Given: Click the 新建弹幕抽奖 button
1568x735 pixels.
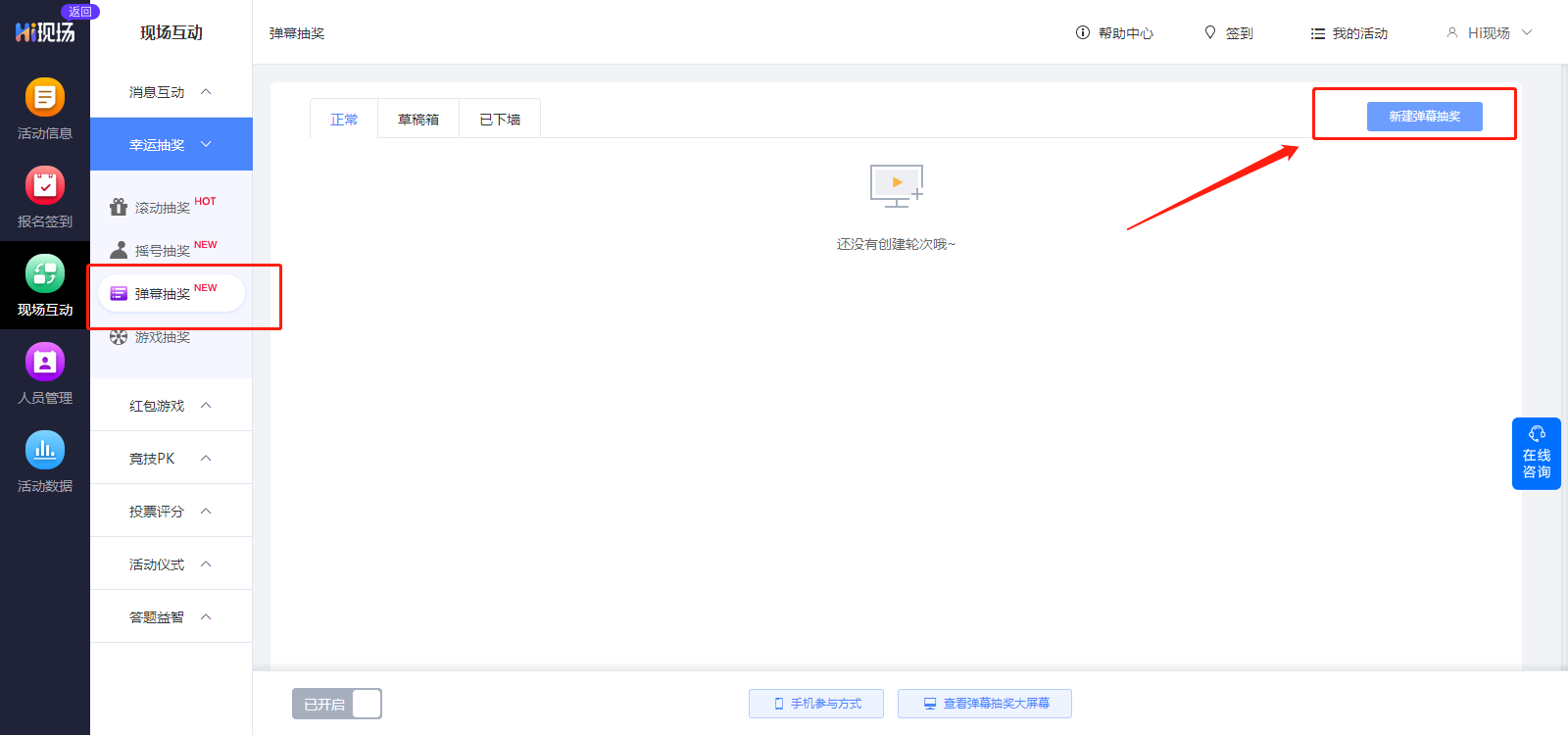Looking at the screenshot, I should click(1424, 117).
